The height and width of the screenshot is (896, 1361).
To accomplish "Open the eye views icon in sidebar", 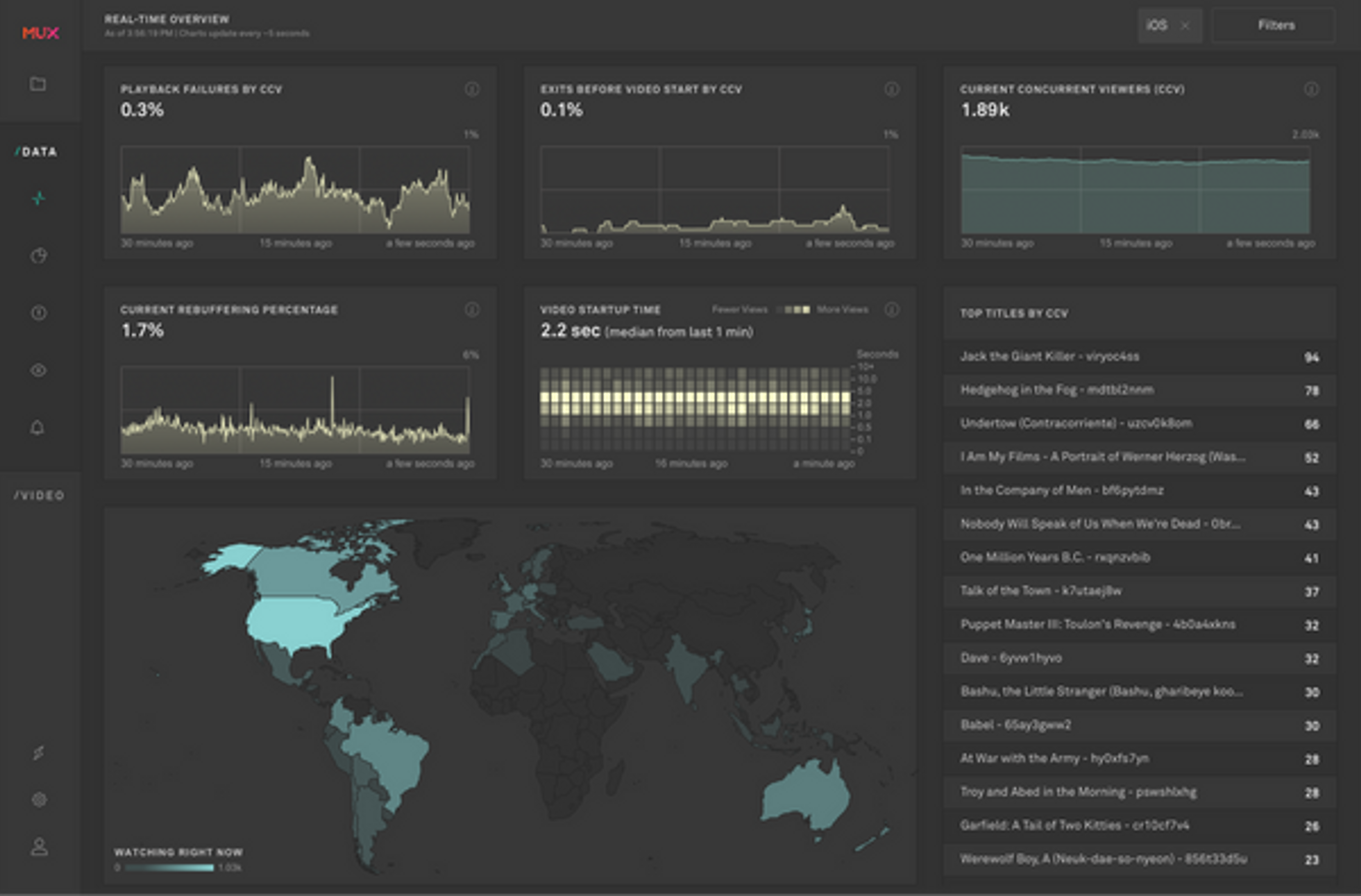I will pyautogui.click(x=38, y=370).
